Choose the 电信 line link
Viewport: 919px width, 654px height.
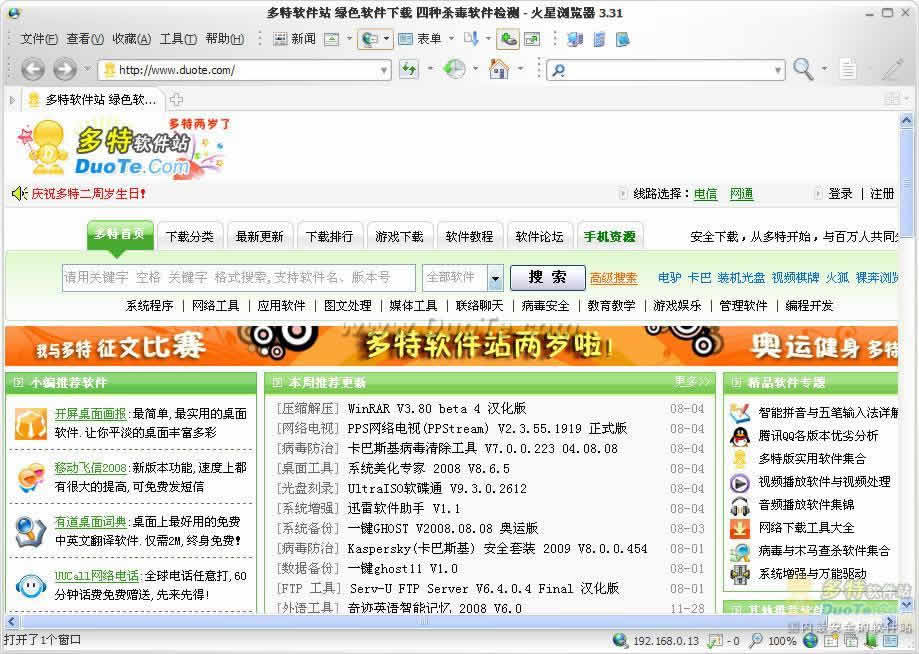pos(705,193)
